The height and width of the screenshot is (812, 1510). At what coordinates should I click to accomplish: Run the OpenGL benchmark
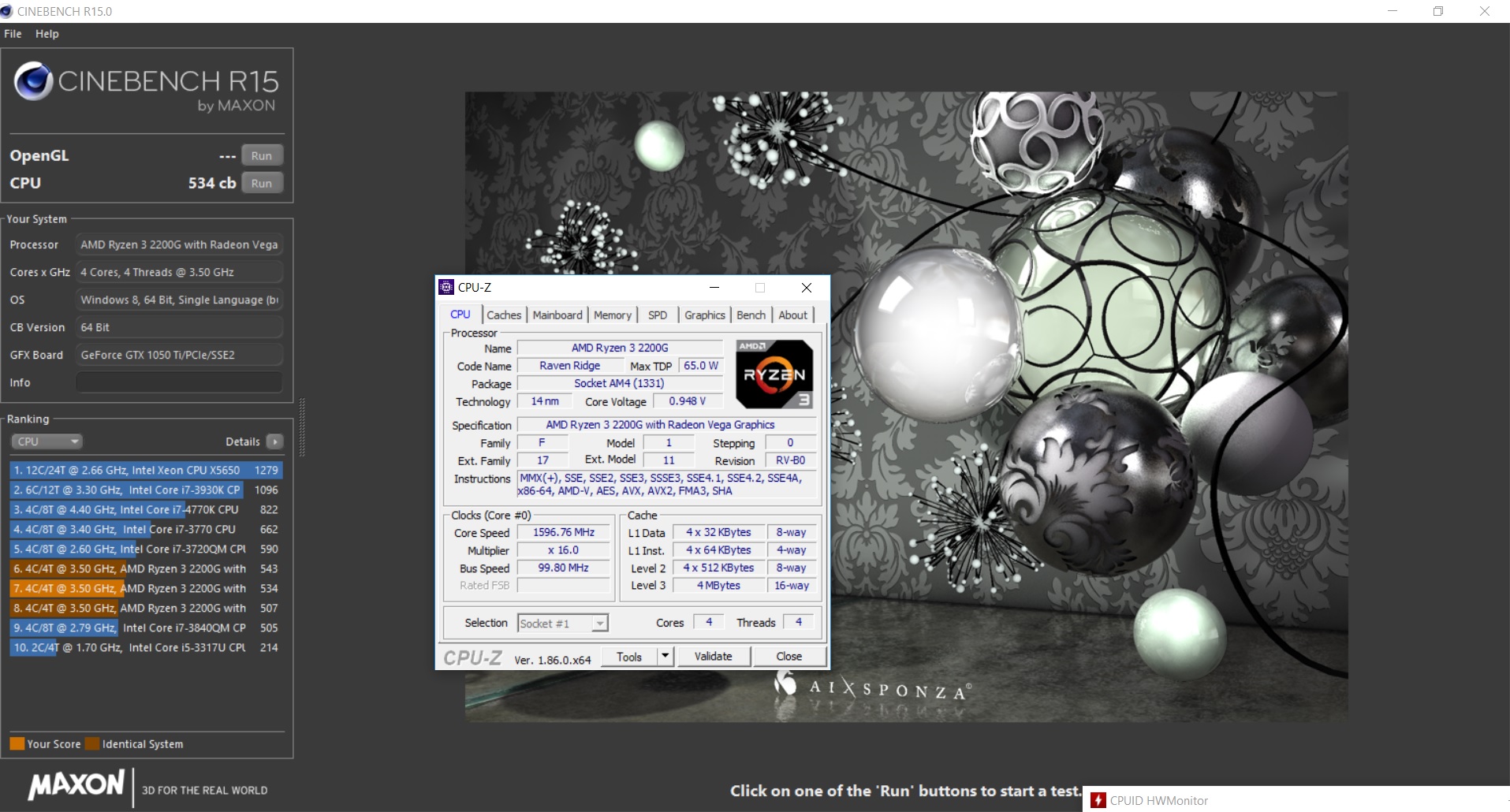pos(262,156)
